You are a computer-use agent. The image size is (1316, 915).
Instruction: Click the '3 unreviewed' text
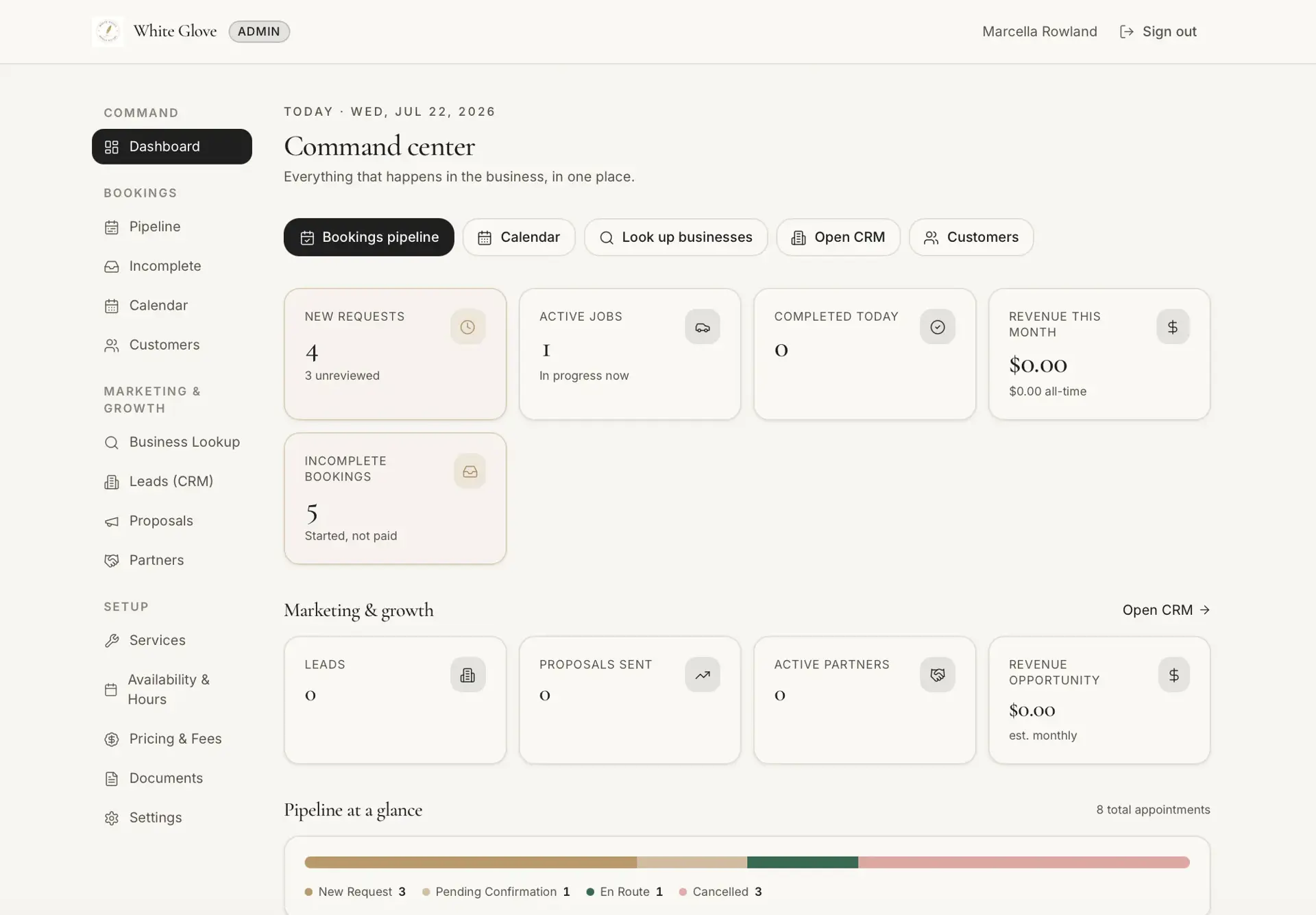(x=342, y=376)
